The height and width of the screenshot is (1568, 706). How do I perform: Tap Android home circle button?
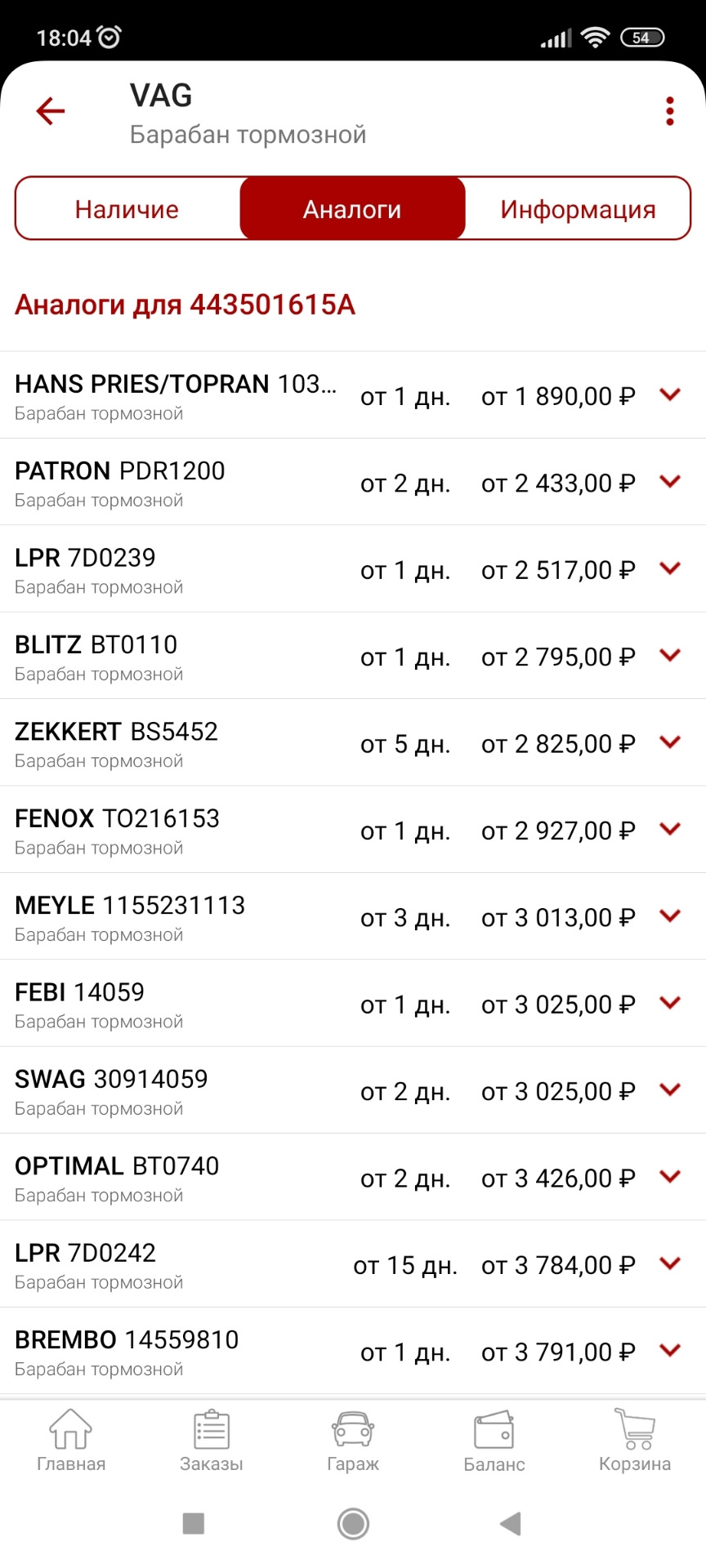(353, 1523)
